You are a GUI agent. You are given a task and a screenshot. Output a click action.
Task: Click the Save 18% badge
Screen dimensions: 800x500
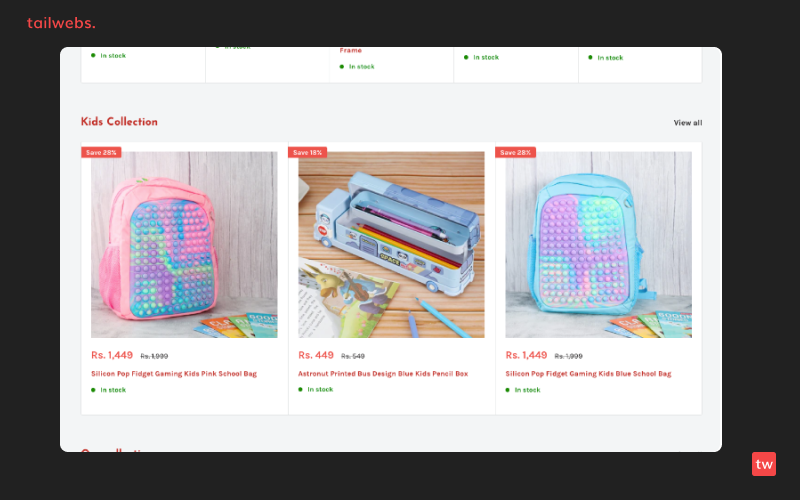click(x=308, y=152)
